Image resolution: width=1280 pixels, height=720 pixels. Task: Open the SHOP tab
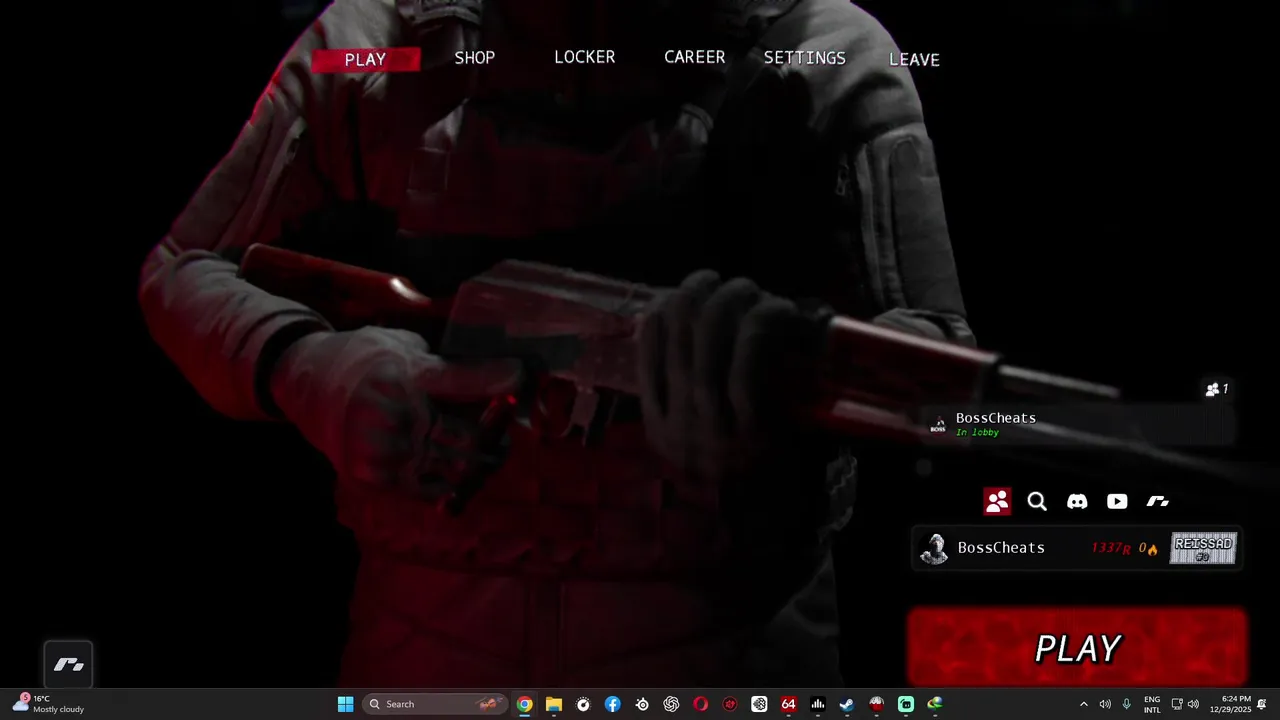coord(475,58)
